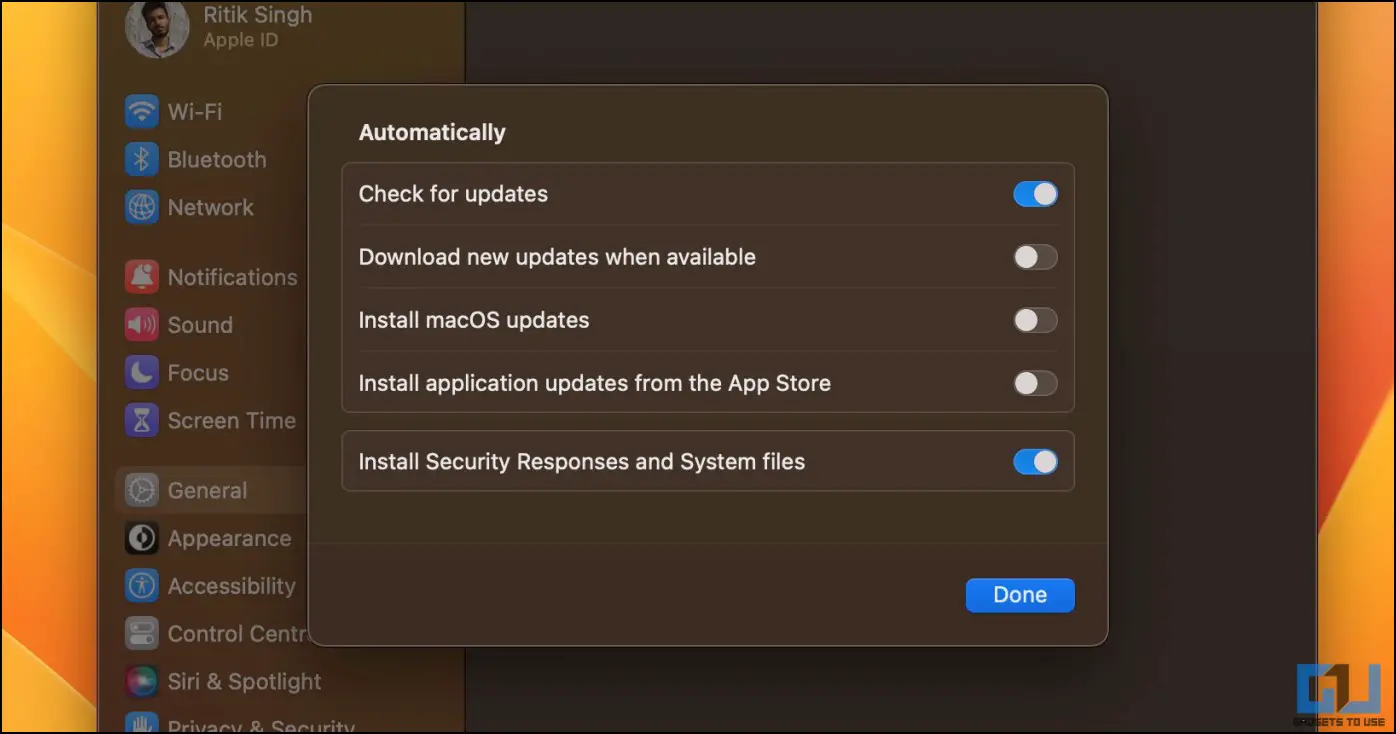The width and height of the screenshot is (1396, 734).
Task: Turn off Check for updates toggle
Action: click(x=1035, y=194)
